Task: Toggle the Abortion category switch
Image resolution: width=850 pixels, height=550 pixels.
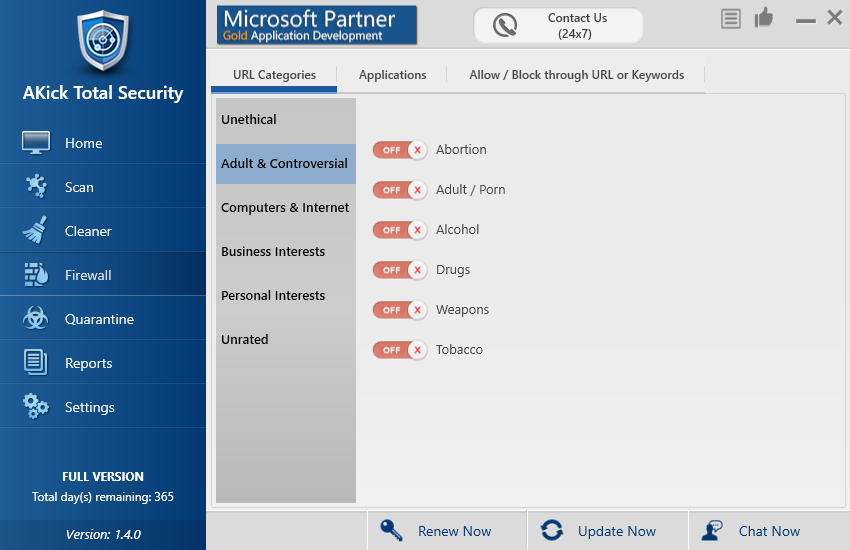Action: tap(400, 150)
